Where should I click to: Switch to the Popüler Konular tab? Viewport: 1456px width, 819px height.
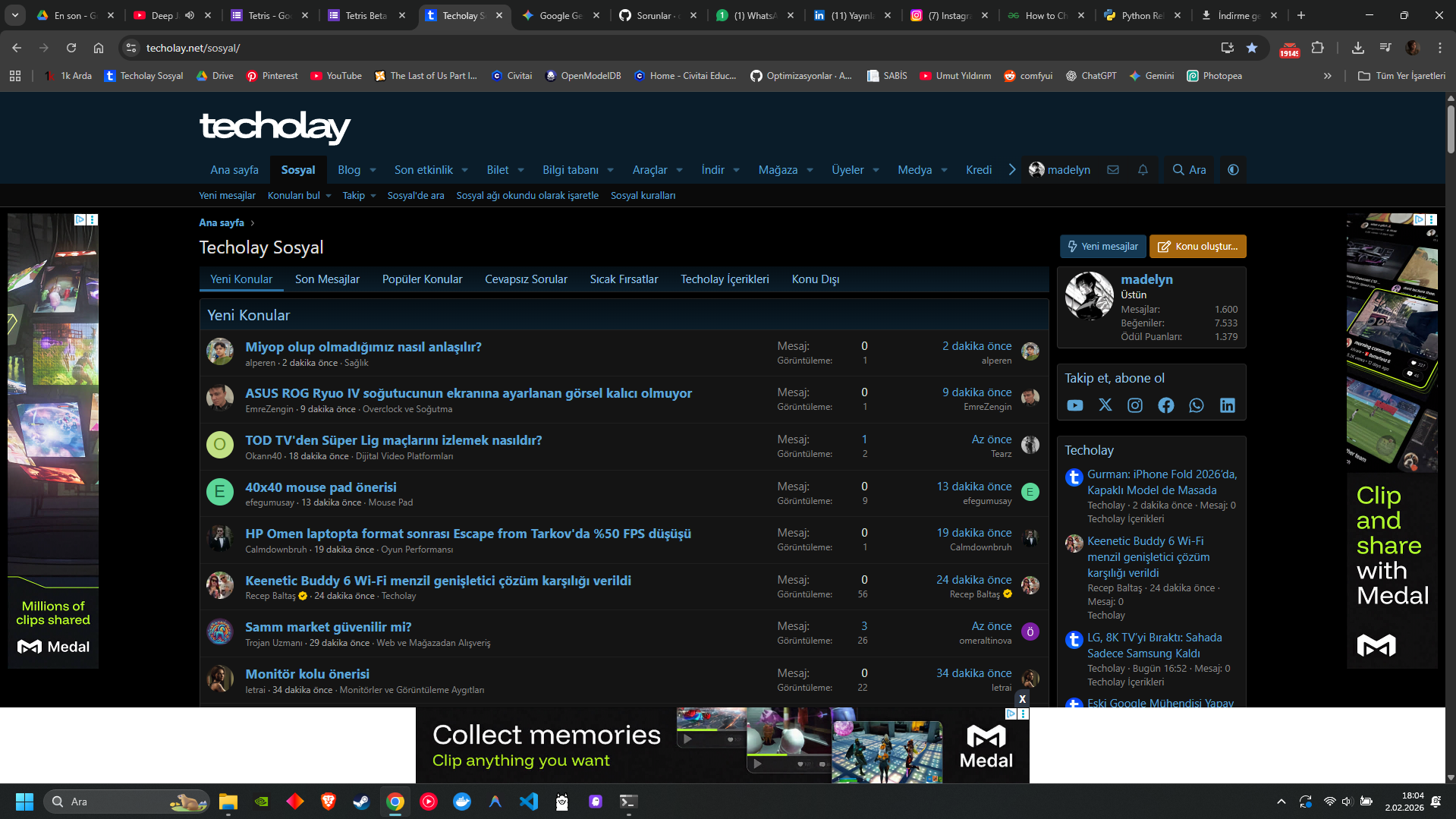[x=423, y=279]
